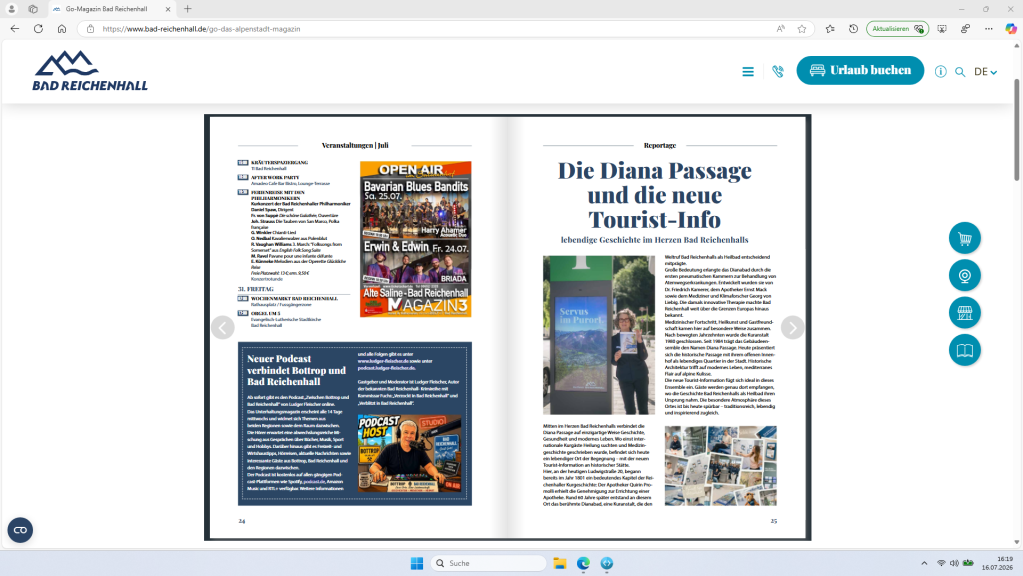1023x576 pixels.
Task: Open the screenshot tool icon
Action: coord(942,29)
